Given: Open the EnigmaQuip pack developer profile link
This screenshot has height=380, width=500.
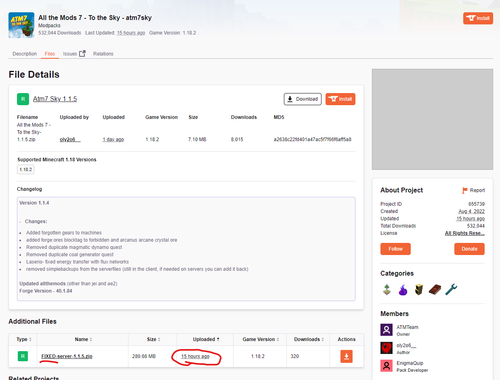Looking at the screenshot, I should tap(410, 363).
